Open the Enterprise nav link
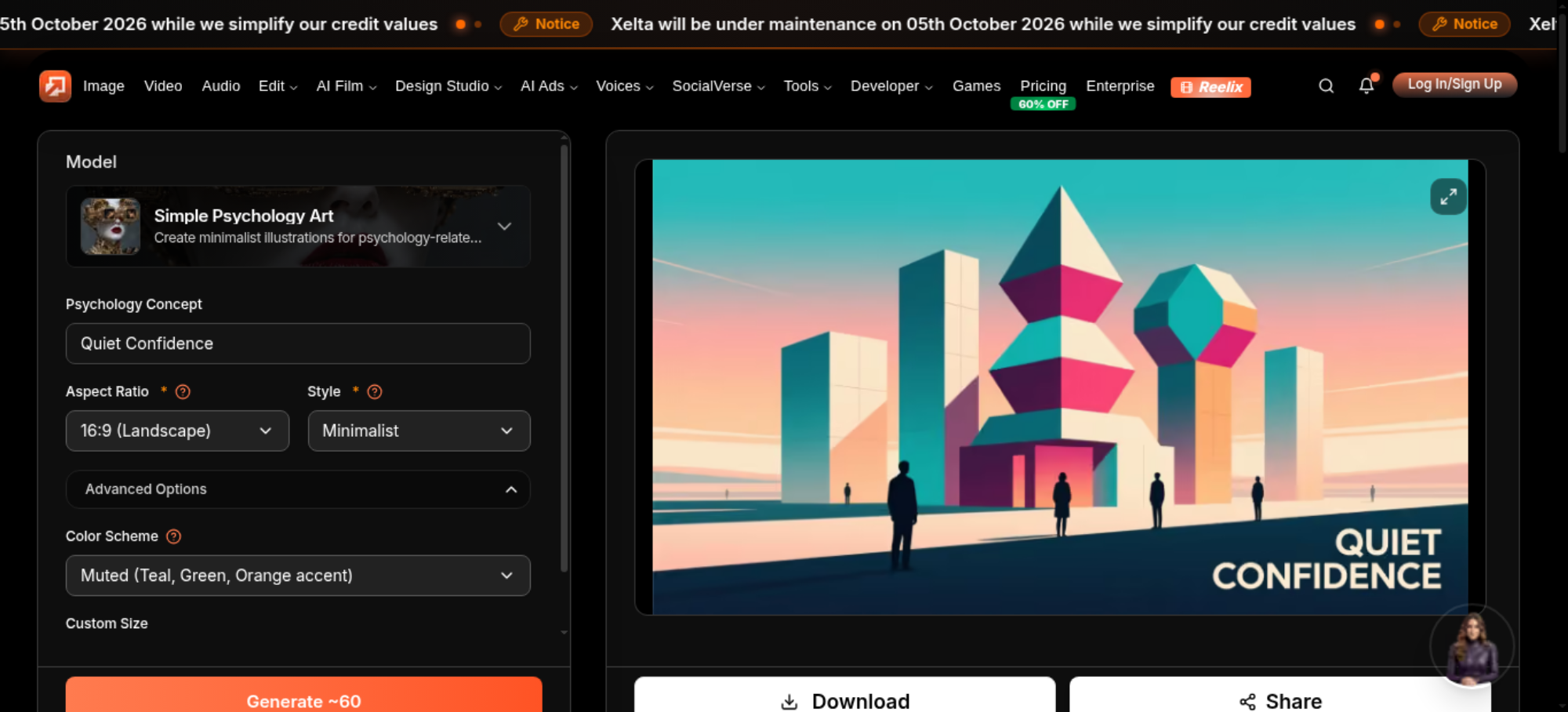 (1120, 86)
